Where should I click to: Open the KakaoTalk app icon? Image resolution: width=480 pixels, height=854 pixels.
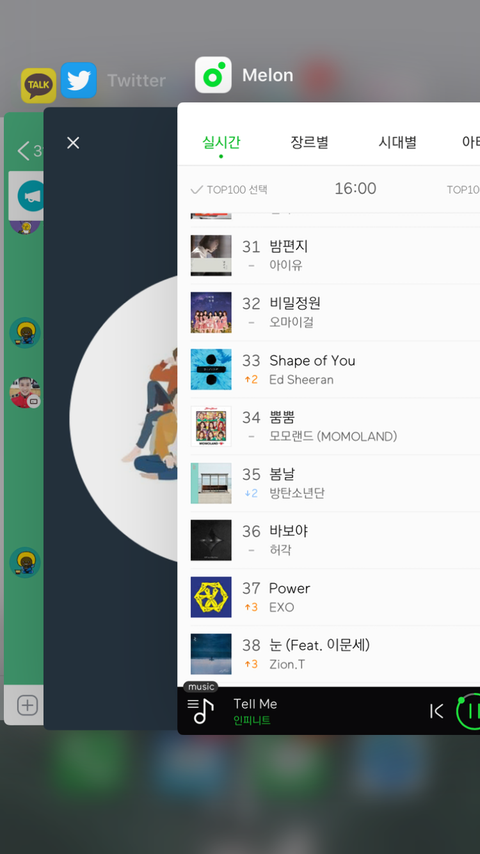tap(38, 85)
